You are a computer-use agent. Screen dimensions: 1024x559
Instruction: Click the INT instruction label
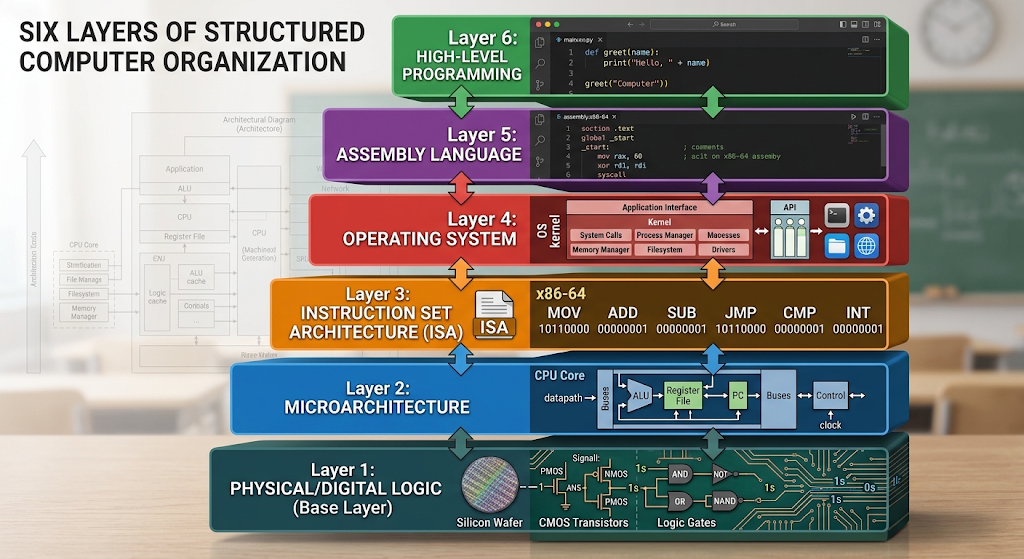point(857,313)
